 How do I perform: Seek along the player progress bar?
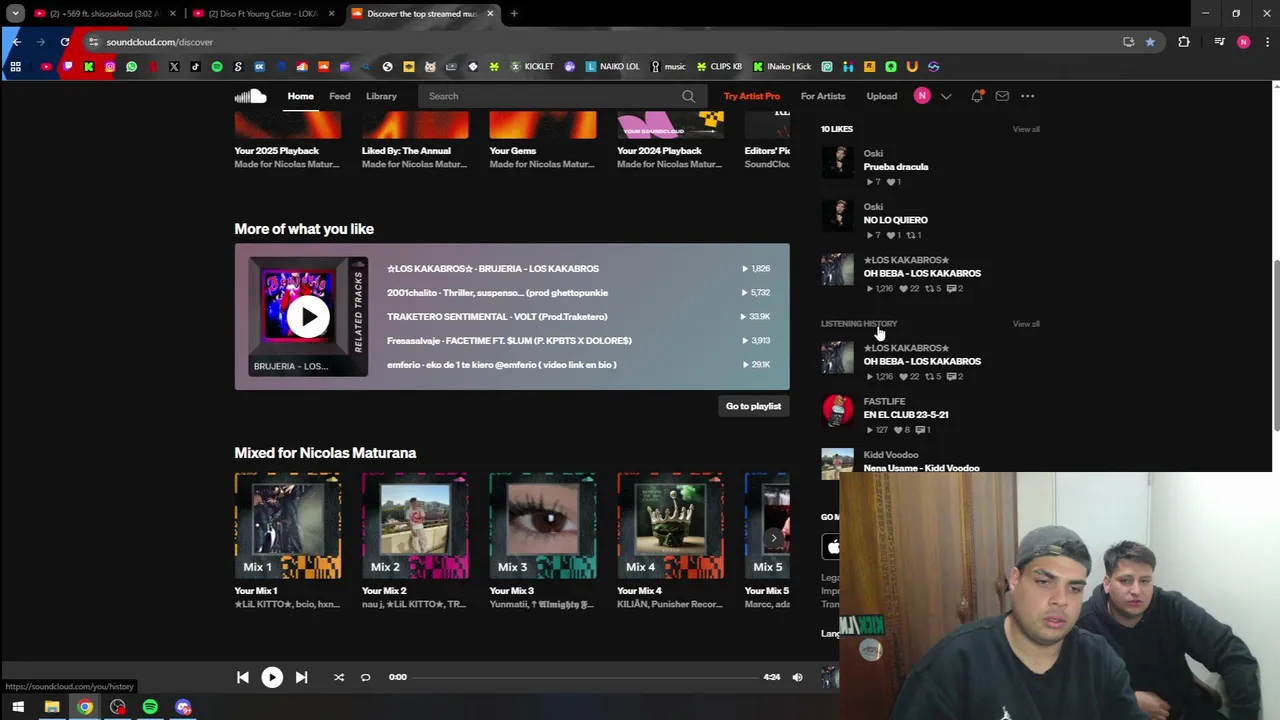click(585, 677)
